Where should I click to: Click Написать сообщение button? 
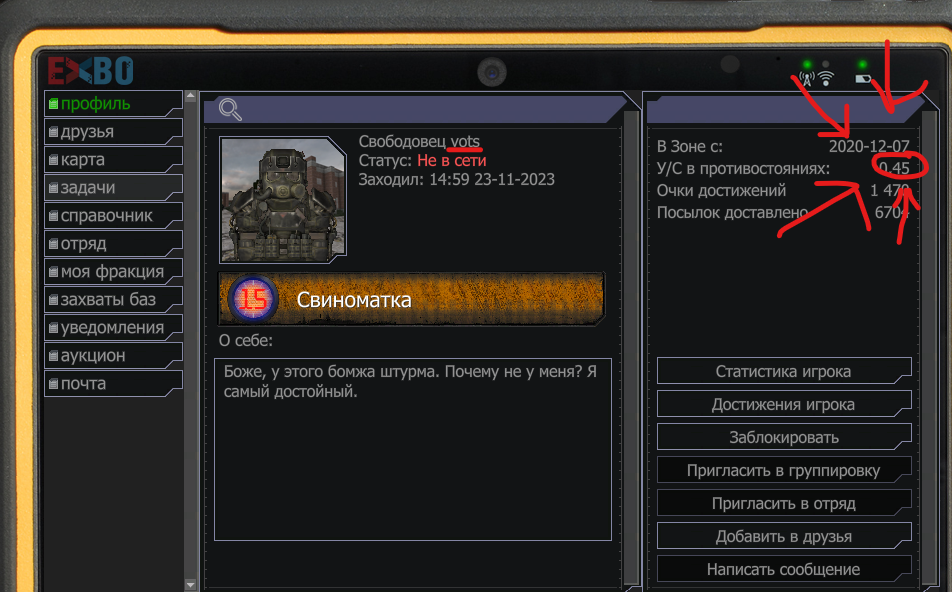click(x=784, y=570)
